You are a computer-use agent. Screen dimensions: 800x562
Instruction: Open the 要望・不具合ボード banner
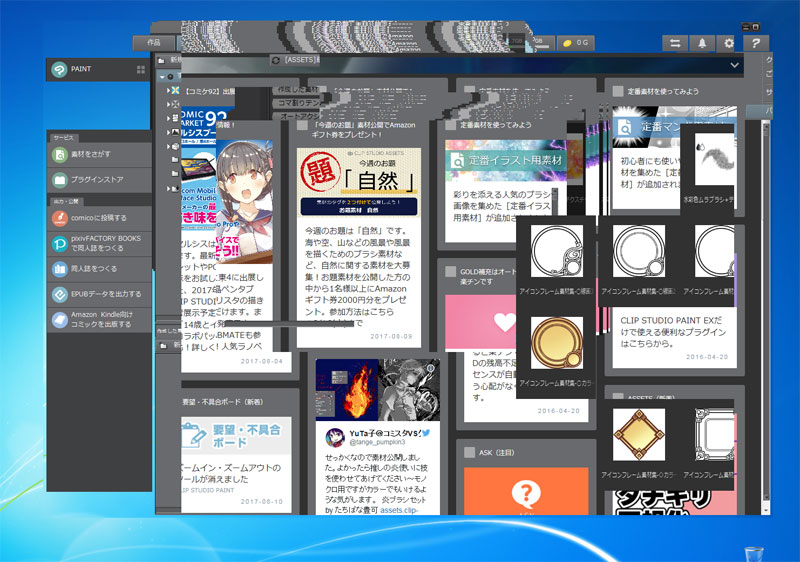tap(236, 436)
